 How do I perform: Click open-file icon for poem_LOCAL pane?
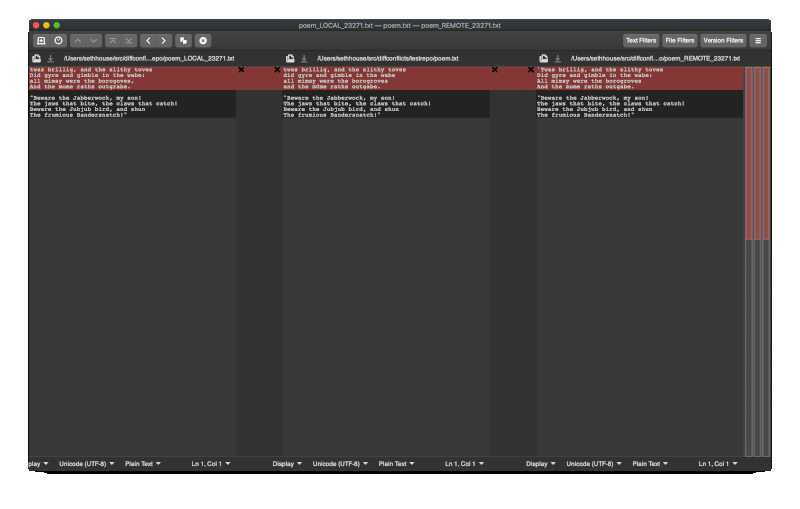point(37,59)
